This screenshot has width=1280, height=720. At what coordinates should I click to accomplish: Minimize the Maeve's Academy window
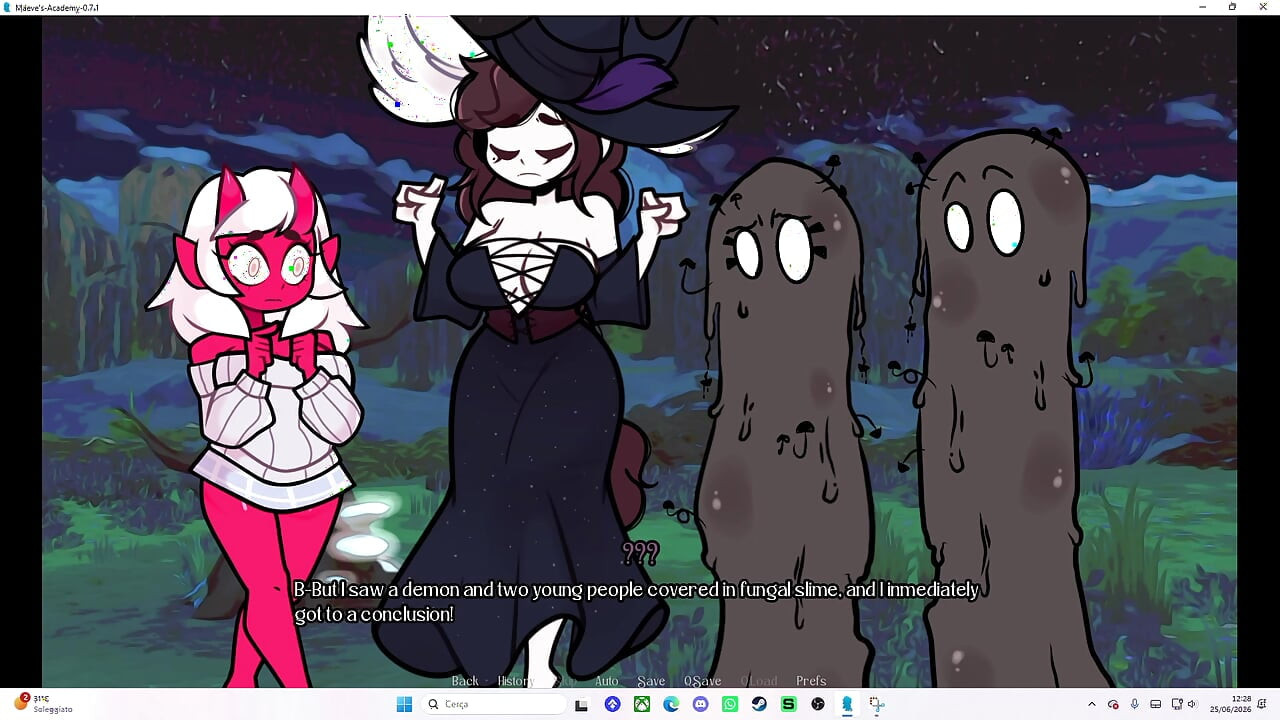(1202, 7)
